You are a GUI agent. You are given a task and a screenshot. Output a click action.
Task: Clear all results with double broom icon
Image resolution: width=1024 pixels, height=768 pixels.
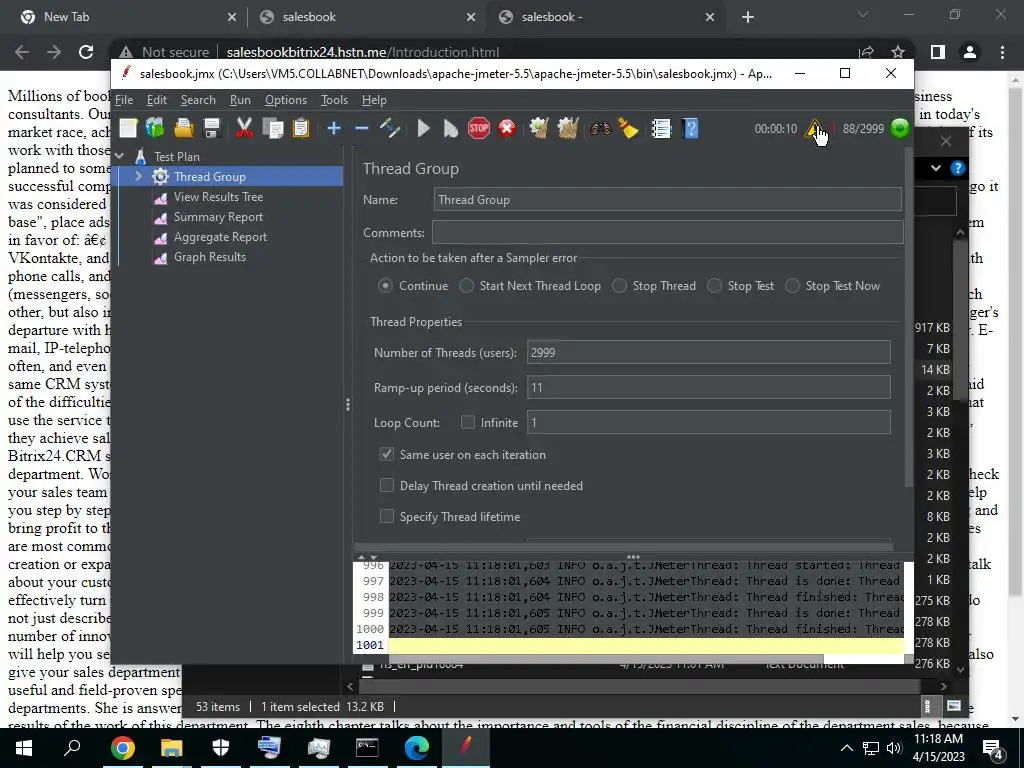tap(568, 128)
